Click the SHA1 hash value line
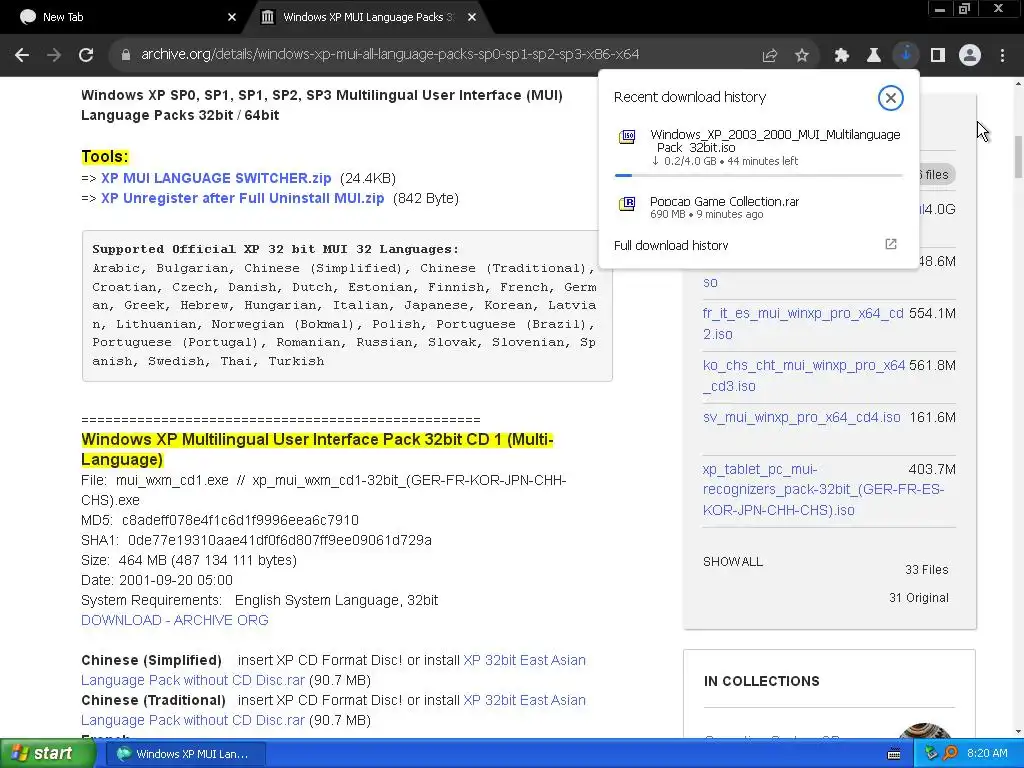The width and height of the screenshot is (1024, 768). [x=256, y=540]
